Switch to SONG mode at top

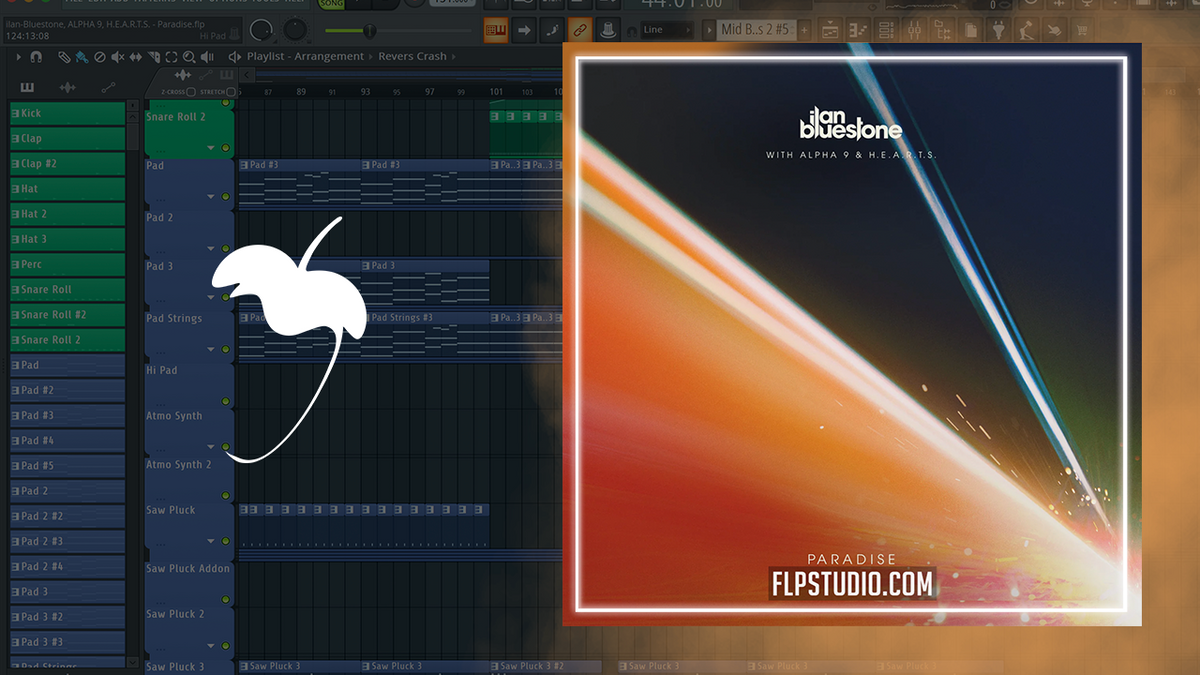pyautogui.click(x=331, y=4)
